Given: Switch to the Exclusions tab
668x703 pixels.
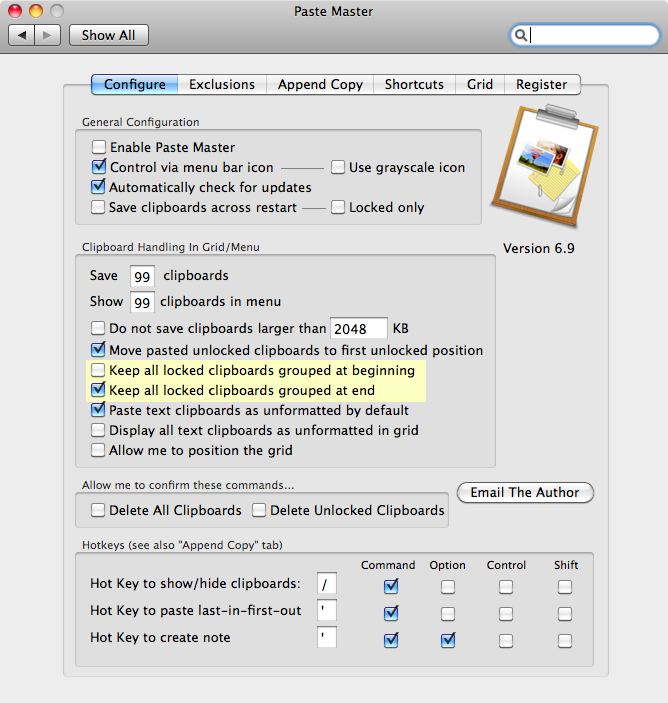Looking at the screenshot, I should click(222, 85).
